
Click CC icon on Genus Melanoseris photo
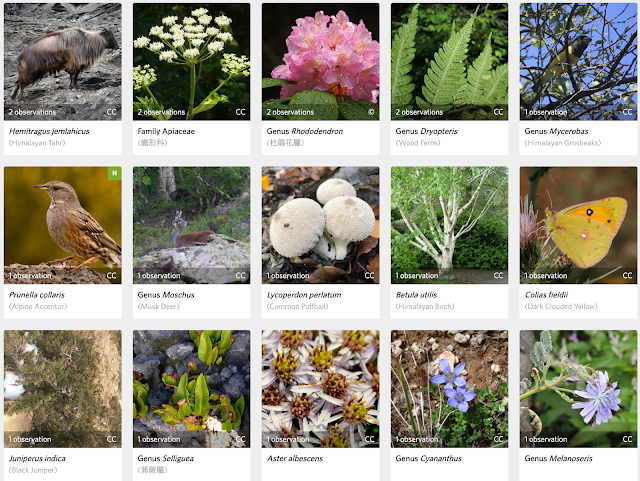(x=627, y=439)
